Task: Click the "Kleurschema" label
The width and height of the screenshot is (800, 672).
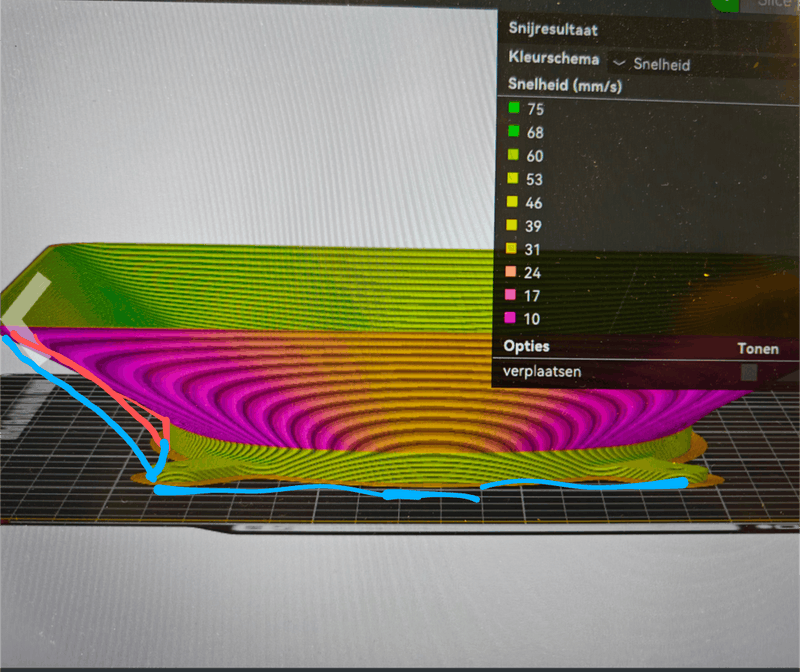Action: (x=554, y=58)
